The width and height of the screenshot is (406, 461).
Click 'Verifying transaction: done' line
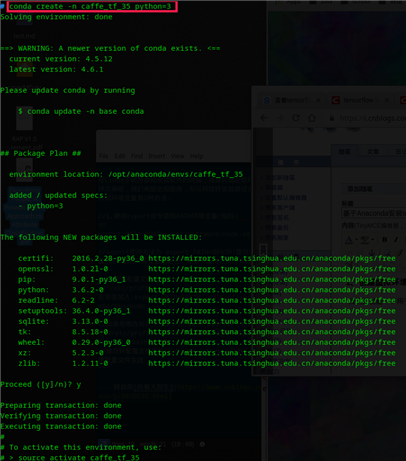(61, 416)
